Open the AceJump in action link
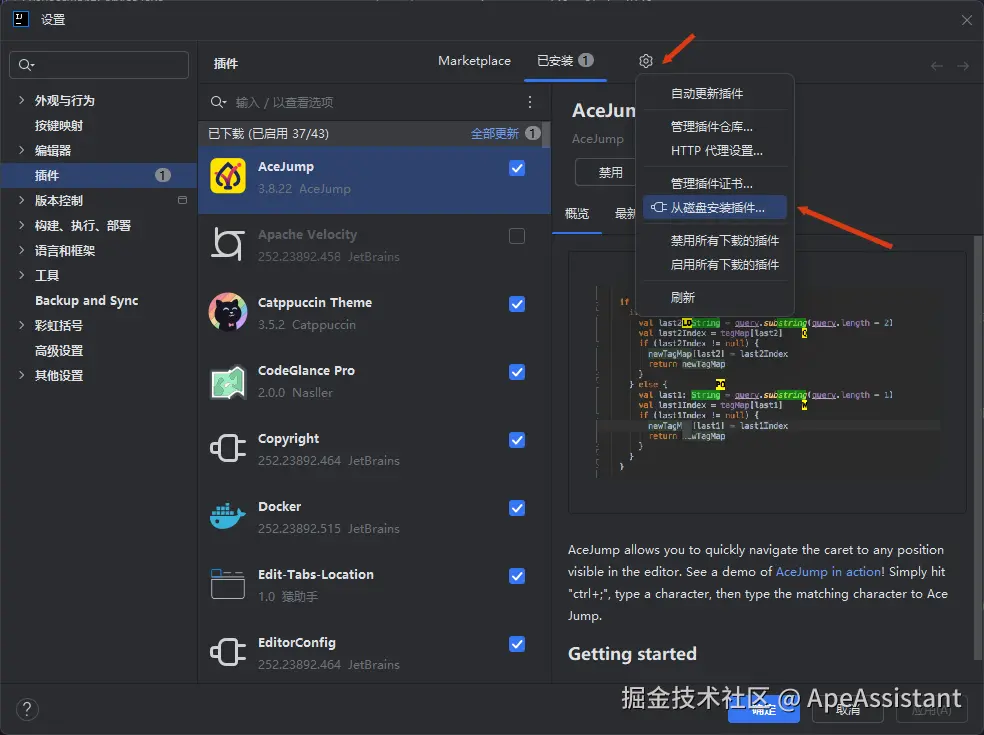 click(828, 572)
